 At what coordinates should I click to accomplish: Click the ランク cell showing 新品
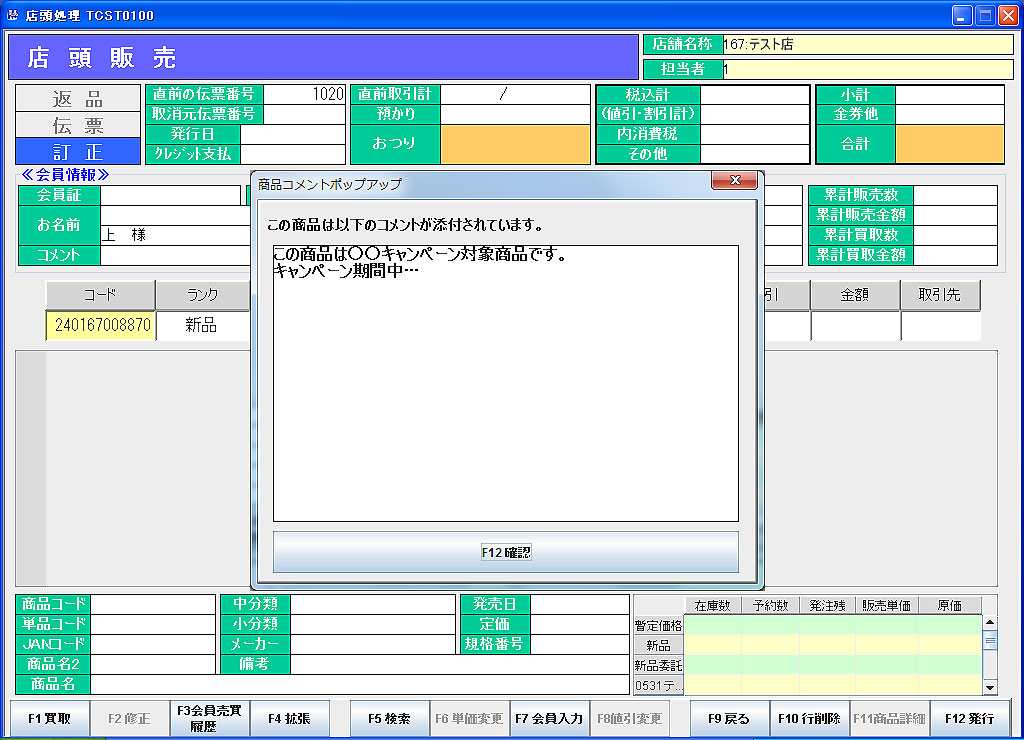coord(202,325)
